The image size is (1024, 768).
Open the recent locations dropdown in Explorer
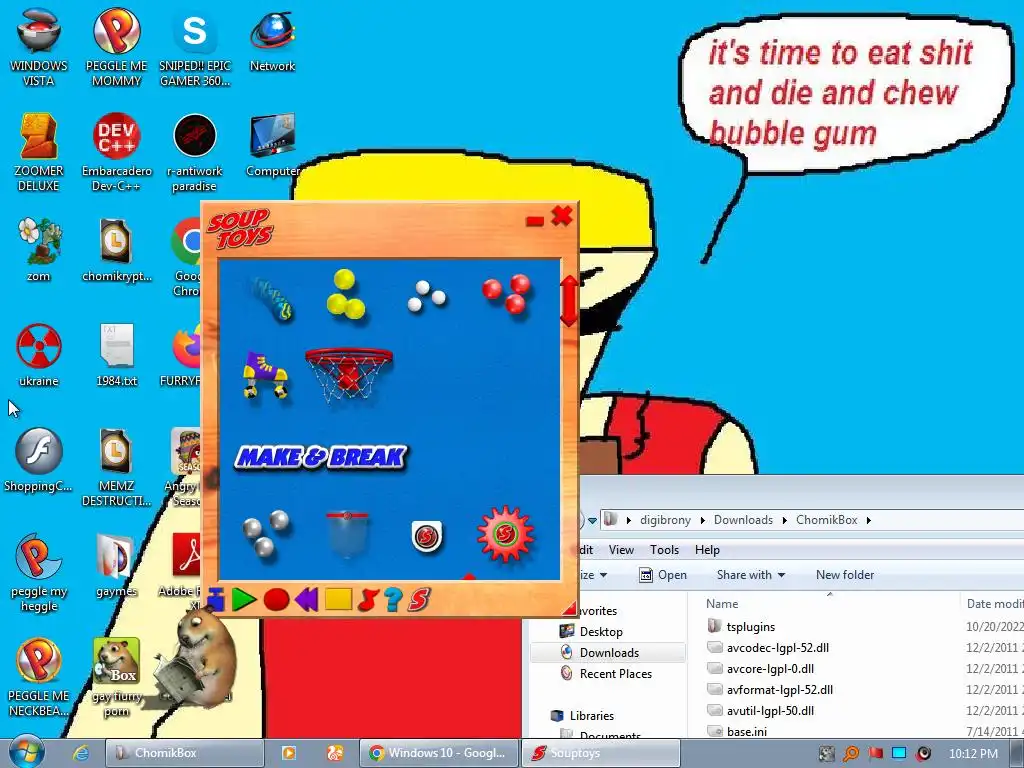[x=592, y=520]
